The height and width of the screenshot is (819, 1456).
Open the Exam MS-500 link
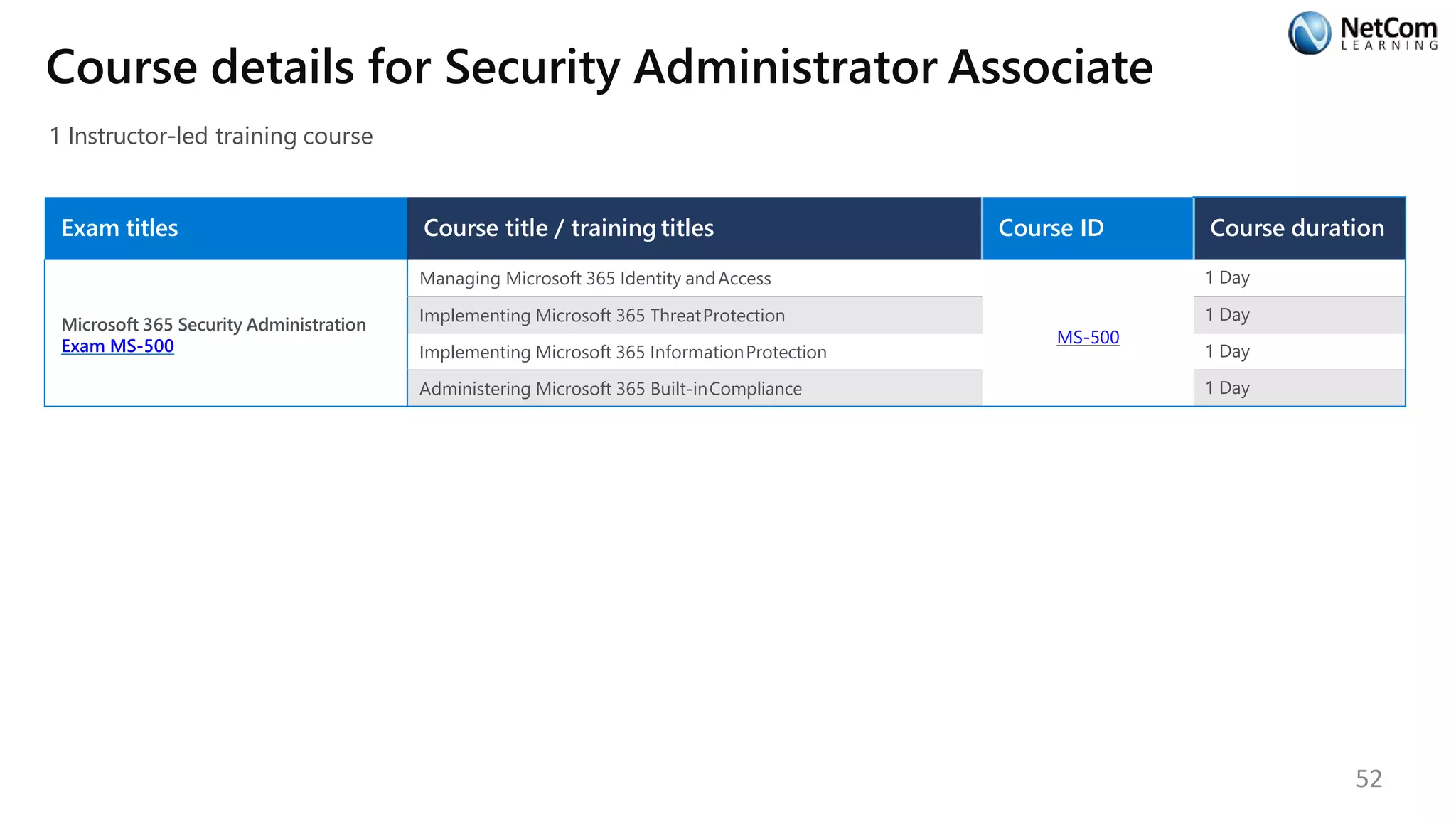coord(117,346)
